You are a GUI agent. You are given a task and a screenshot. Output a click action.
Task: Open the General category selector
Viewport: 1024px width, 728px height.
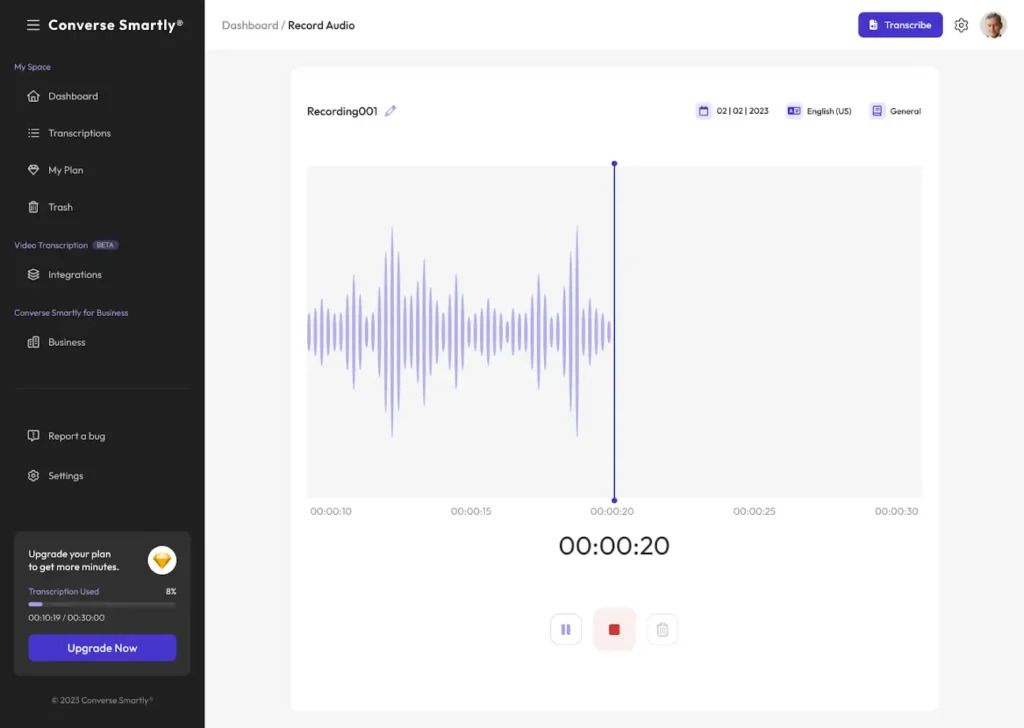(896, 111)
